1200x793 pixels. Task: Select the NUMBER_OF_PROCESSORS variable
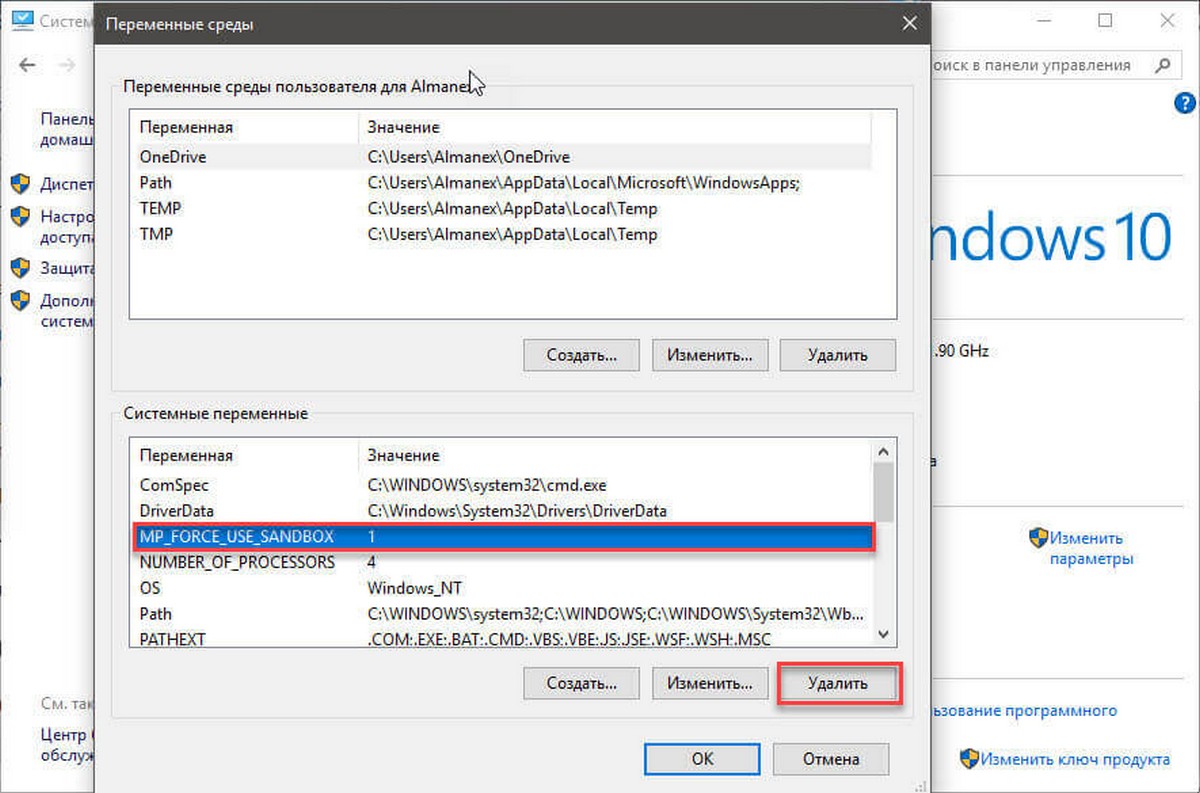pyautogui.click(x=501, y=562)
